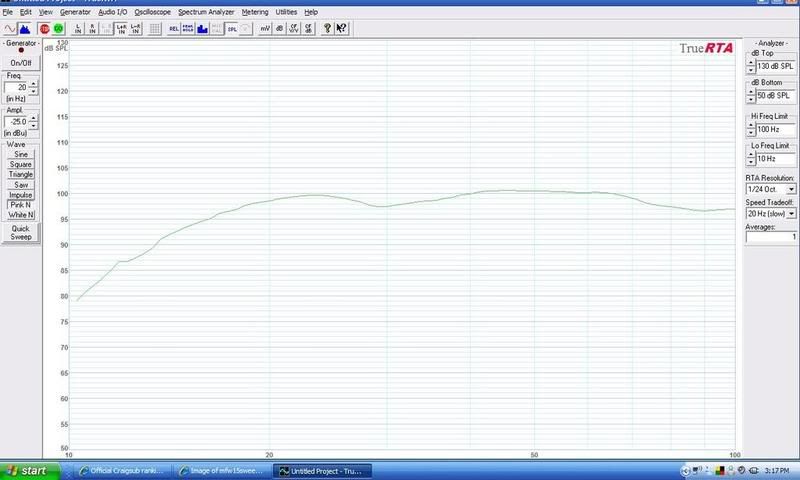This screenshot has height=480, width=800.
Task: Click the battery power plug tray icon
Action: pyautogui.click(x=753, y=470)
